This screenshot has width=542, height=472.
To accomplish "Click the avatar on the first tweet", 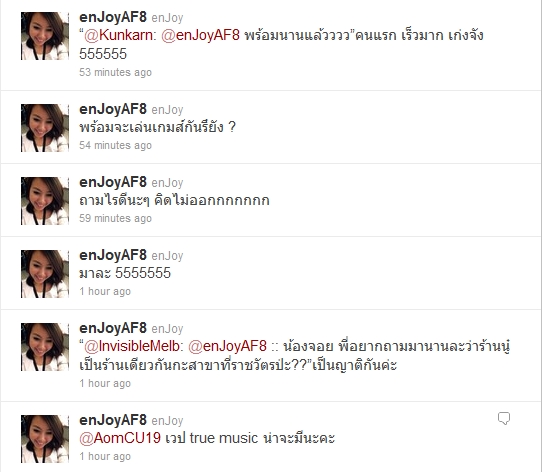I will pyautogui.click(x=45, y=36).
